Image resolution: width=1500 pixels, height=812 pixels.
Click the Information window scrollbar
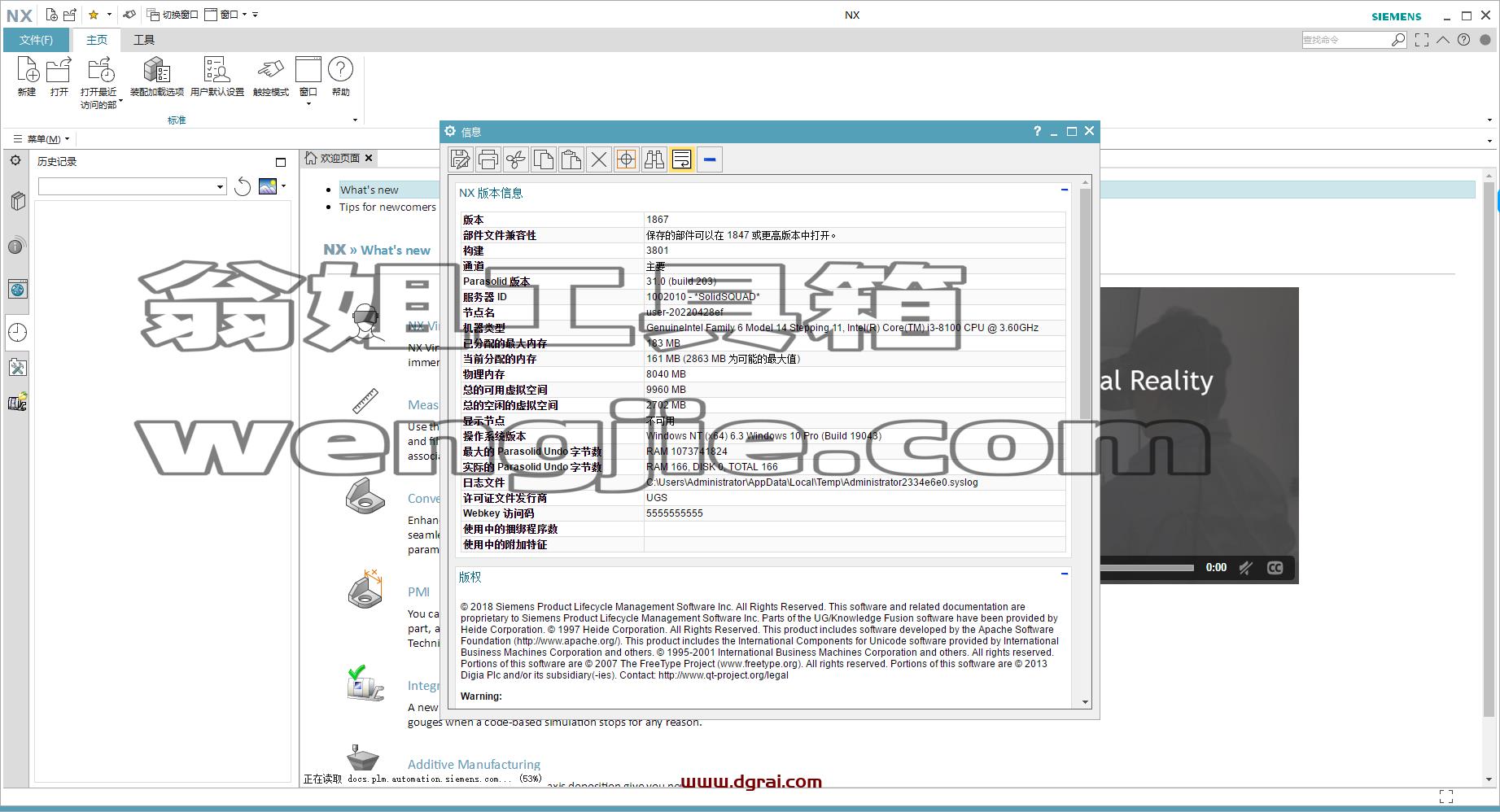point(1085,303)
